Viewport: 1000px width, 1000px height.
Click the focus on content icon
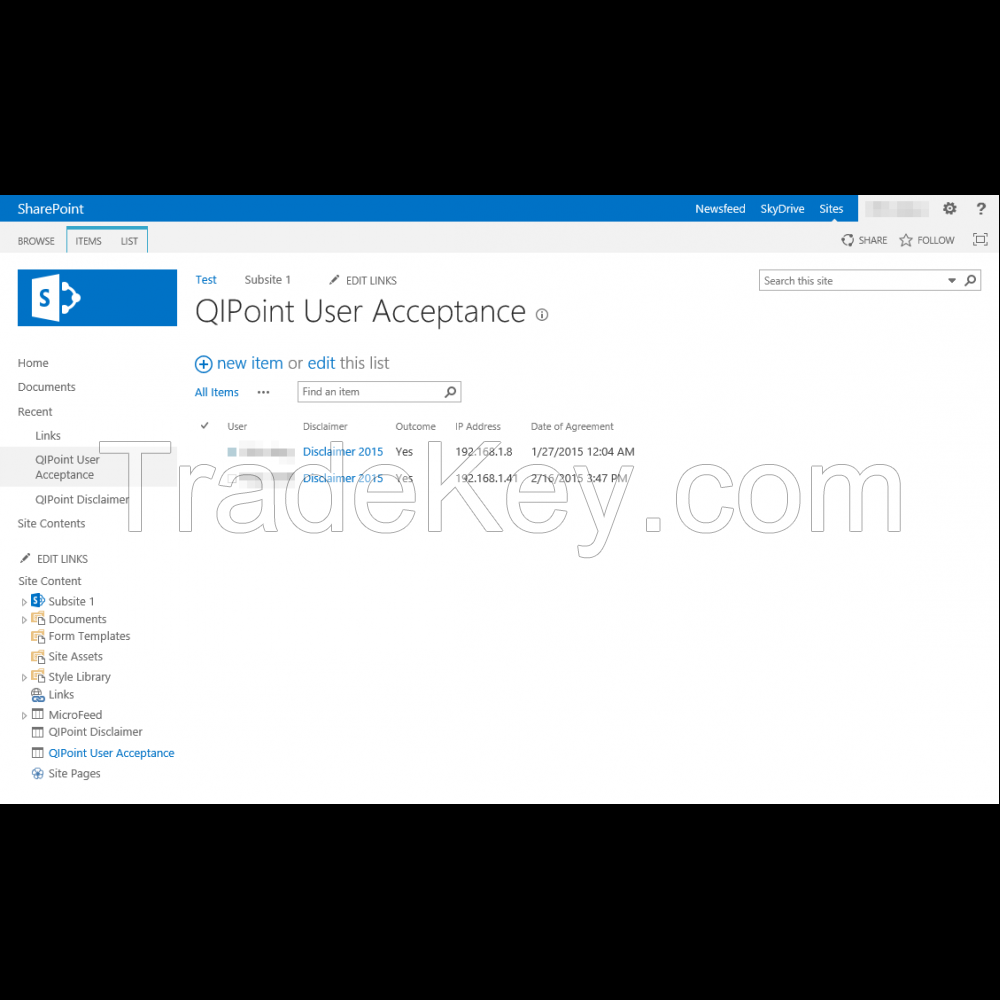point(980,240)
